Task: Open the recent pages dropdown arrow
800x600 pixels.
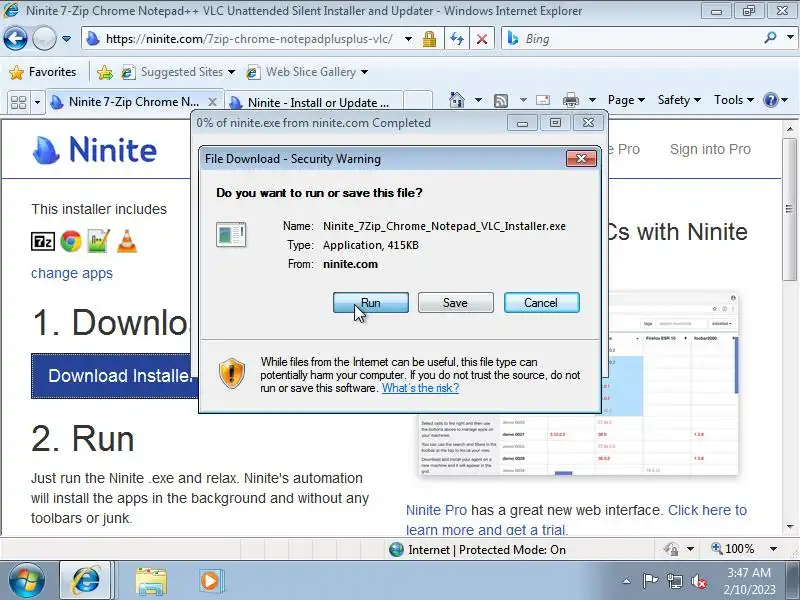Action: [x=66, y=39]
